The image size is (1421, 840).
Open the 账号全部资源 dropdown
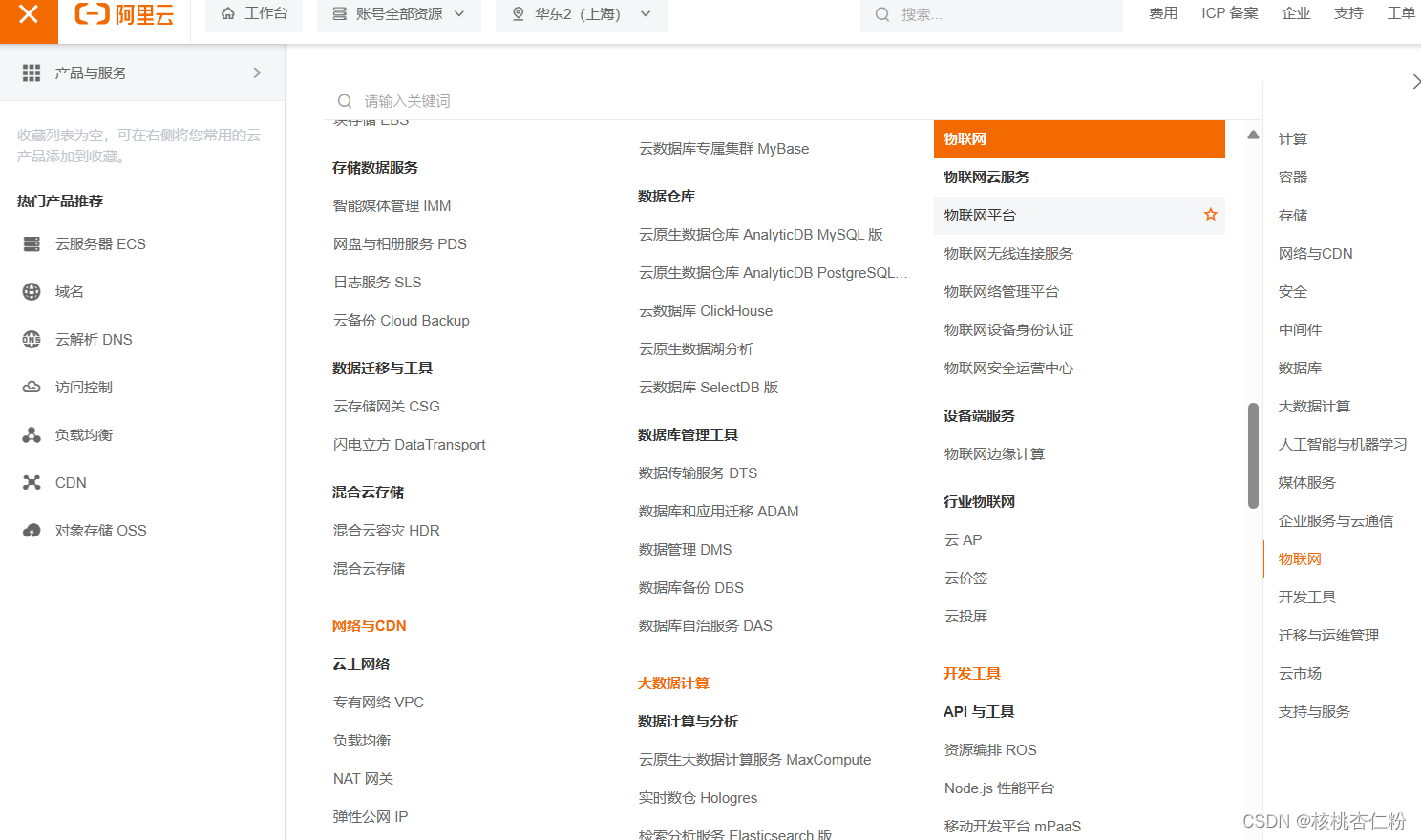pyautogui.click(x=399, y=14)
